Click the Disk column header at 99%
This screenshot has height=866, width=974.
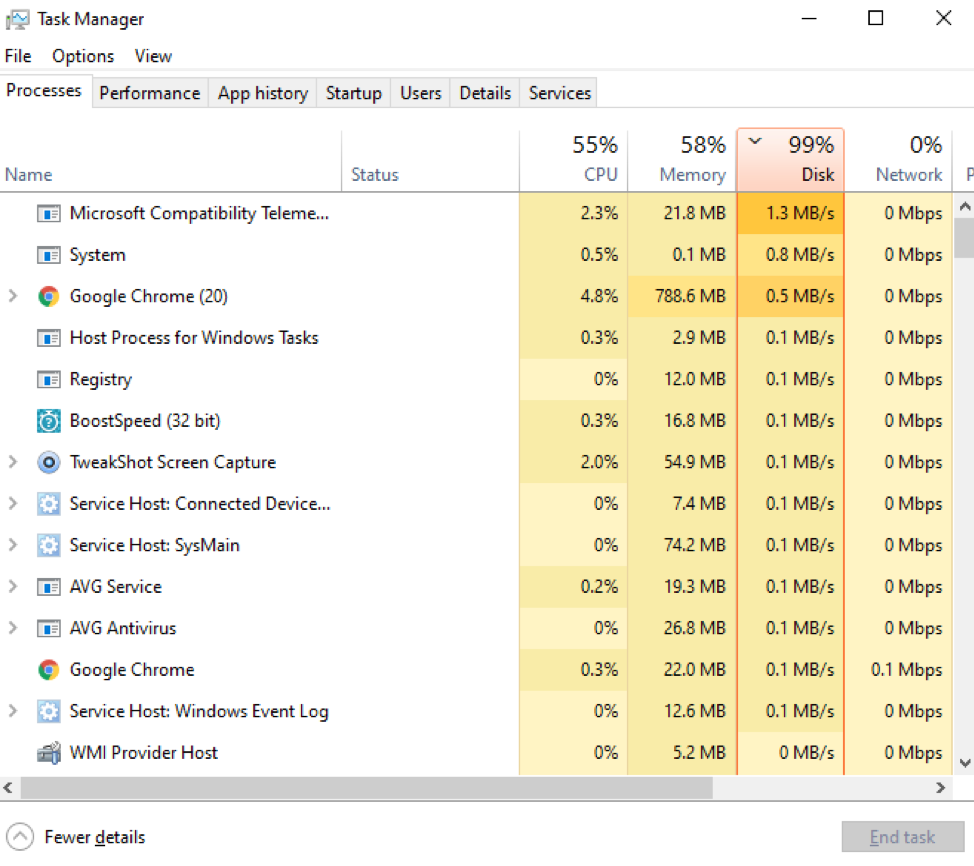point(790,161)
